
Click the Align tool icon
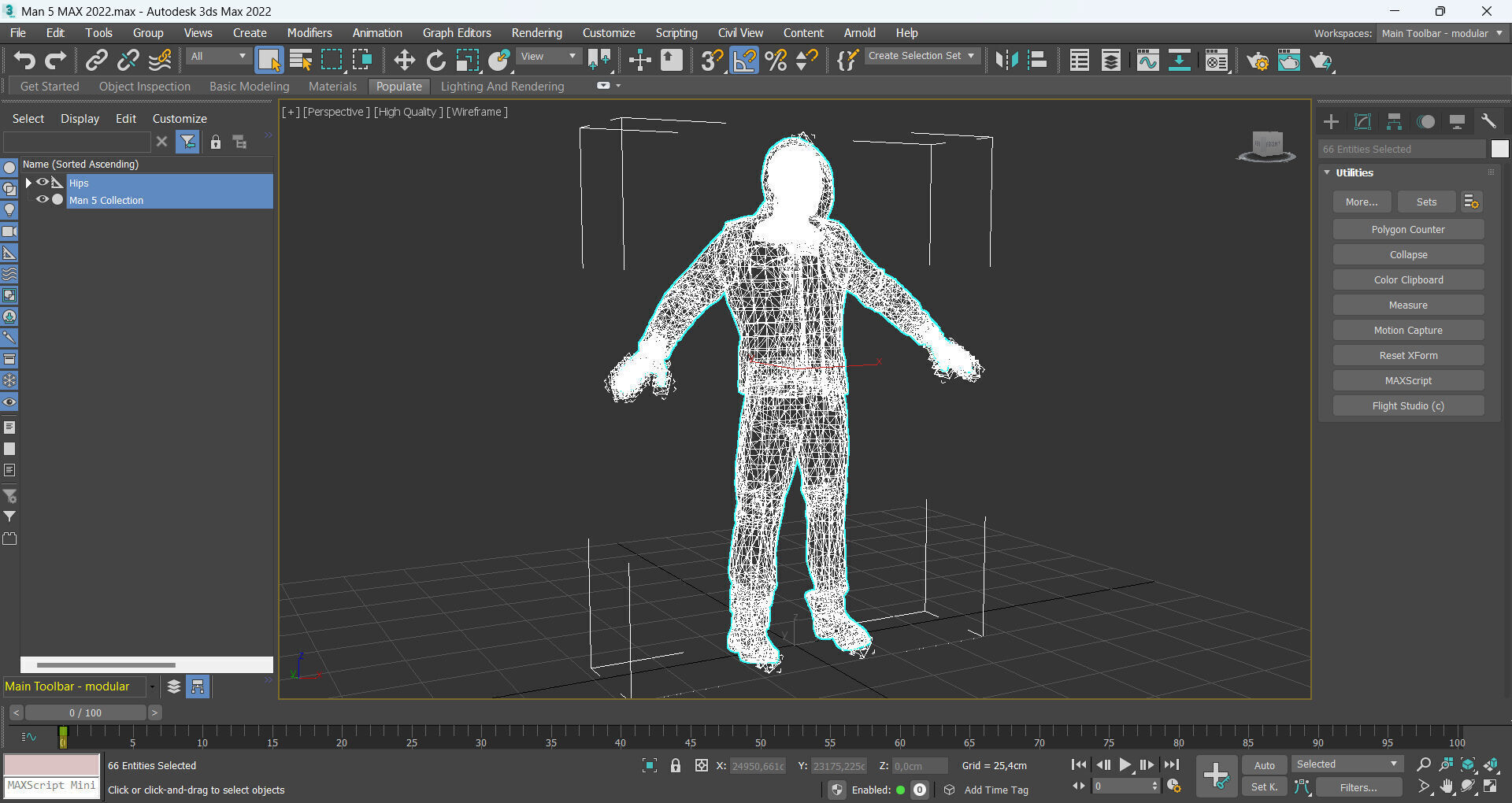1038,60
